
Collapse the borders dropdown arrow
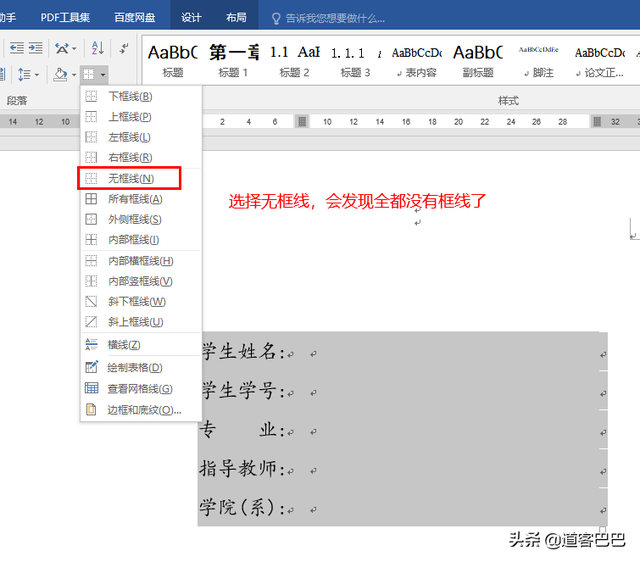tap(103, 75)
